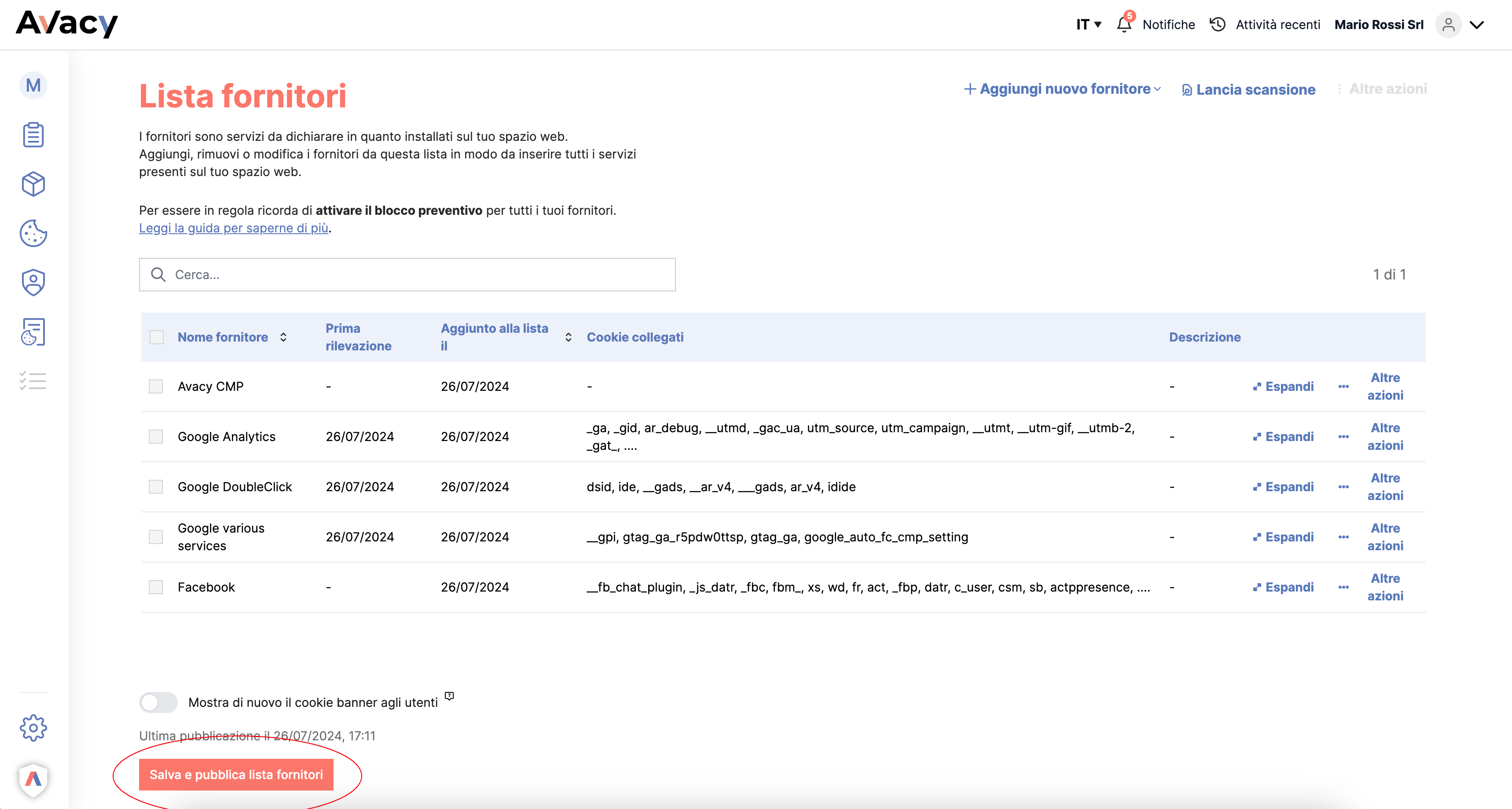Click the Avacy CMP supplier name
Screen dimensions: 1512x809
coord(211,387)
